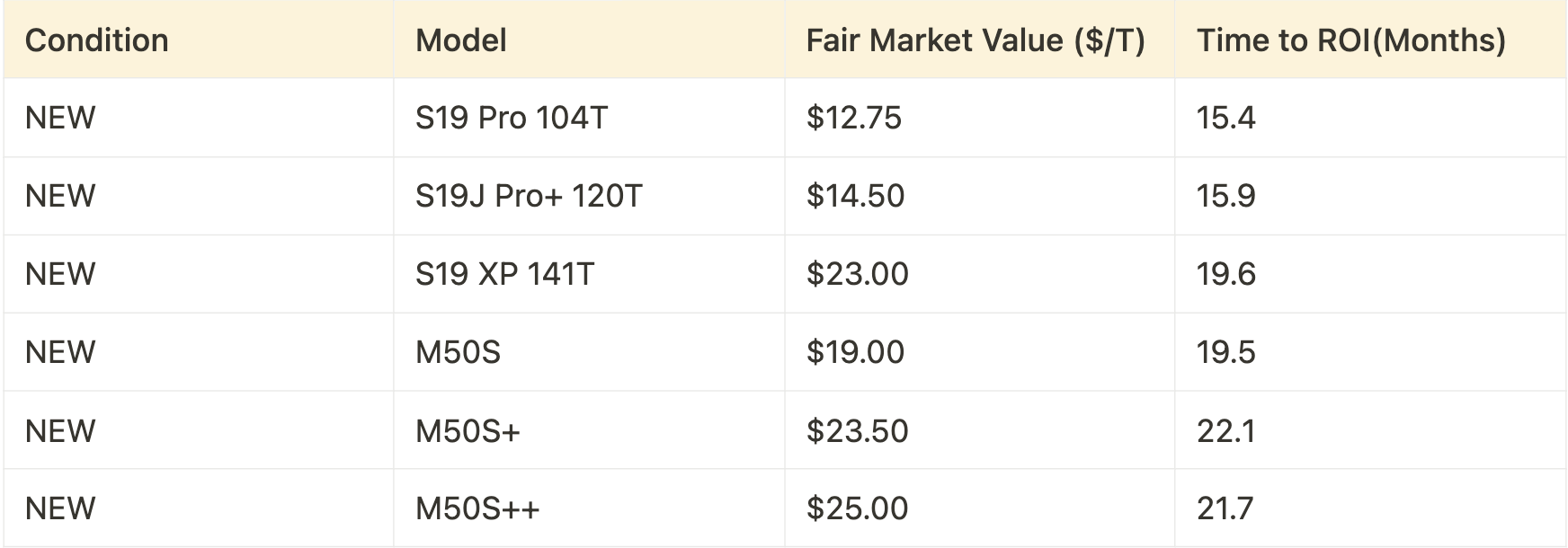
Task: Select the $25.00 value cell
Action: pyautogui.click(x=979, y=508)
